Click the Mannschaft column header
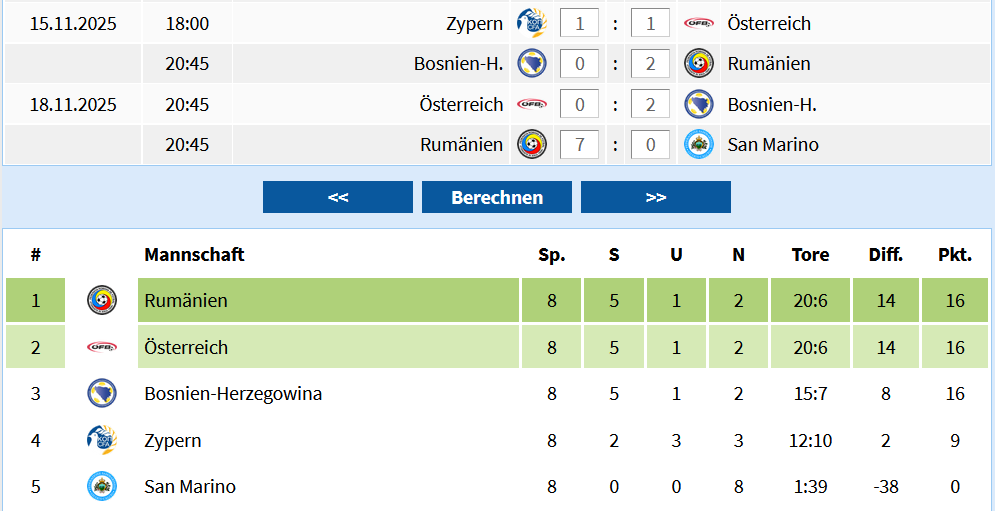The width and height of the screenshot is (995, 511). [194, 255]
